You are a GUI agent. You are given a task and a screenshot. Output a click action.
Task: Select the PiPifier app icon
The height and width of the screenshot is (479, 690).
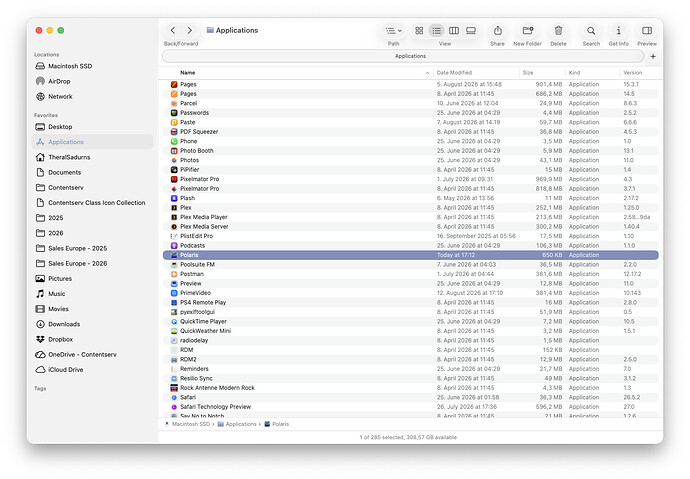(174, 169)
